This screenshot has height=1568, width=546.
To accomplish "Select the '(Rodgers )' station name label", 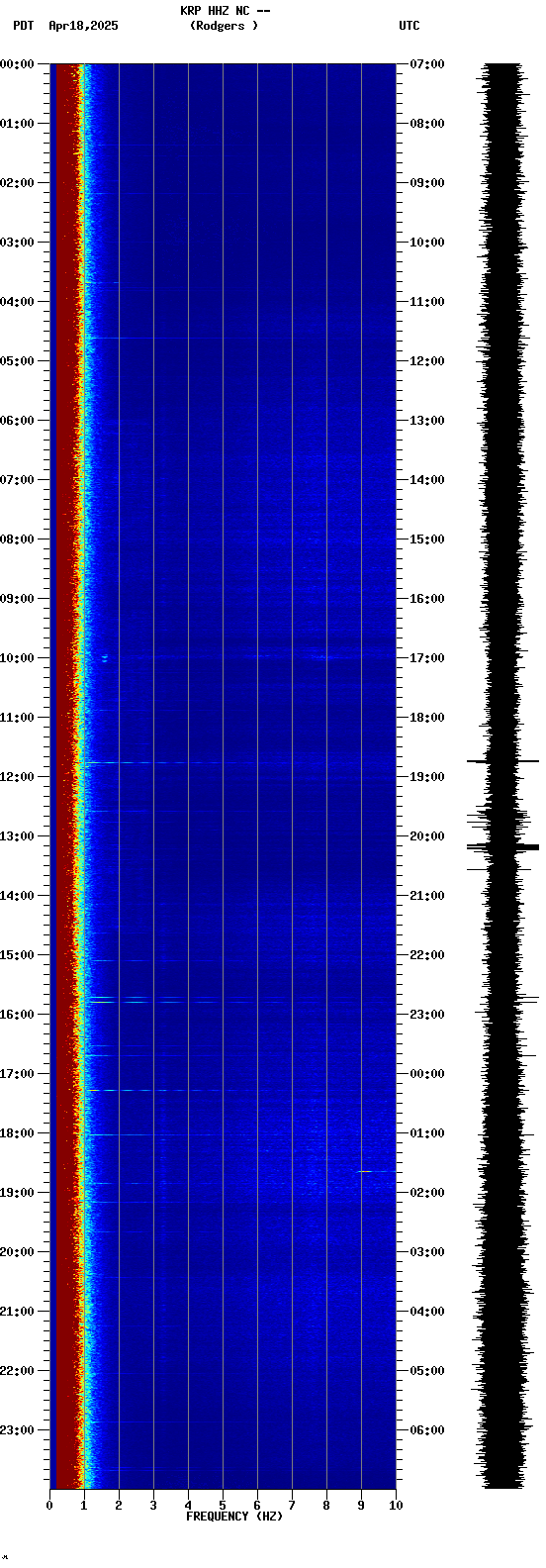I will [225, 26].
